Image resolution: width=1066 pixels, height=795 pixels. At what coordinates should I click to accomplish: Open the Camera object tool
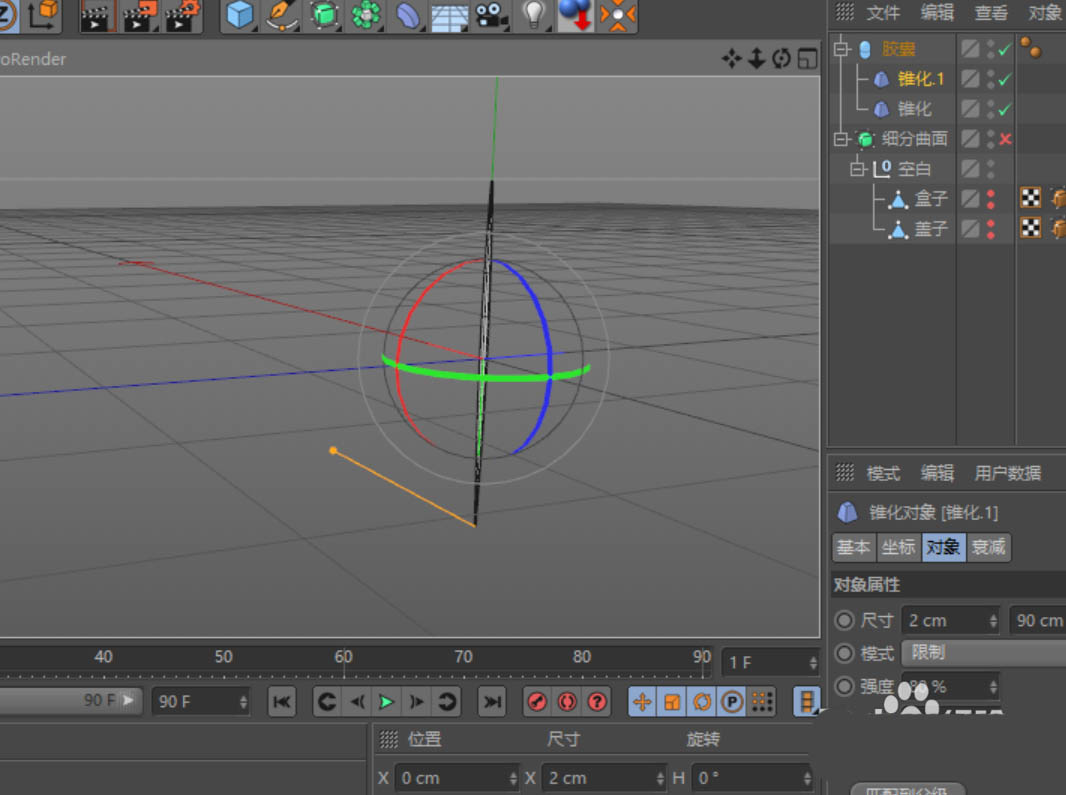(491, 15)
